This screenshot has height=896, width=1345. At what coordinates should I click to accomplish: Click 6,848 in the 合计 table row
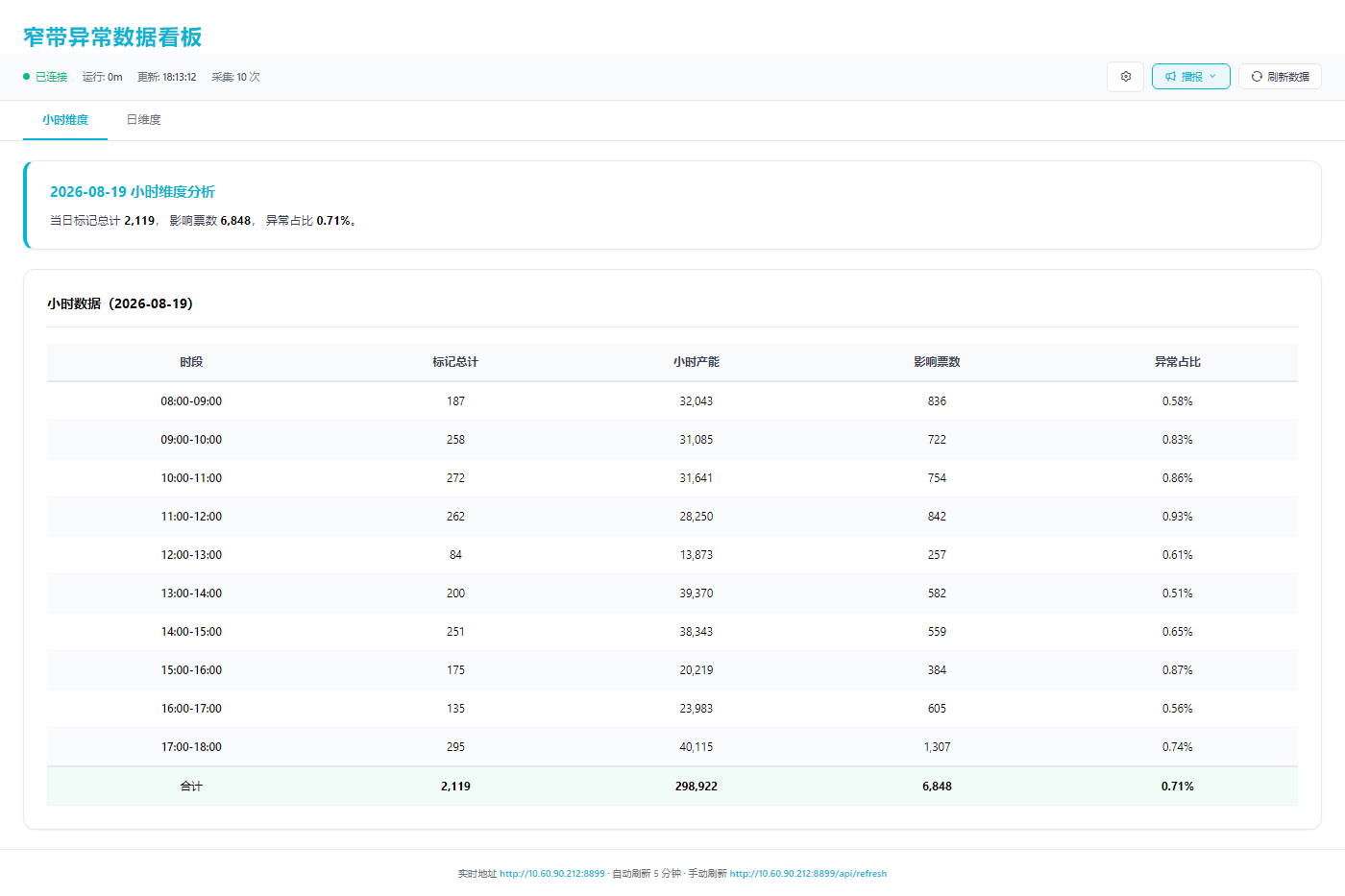click(937, 787)
